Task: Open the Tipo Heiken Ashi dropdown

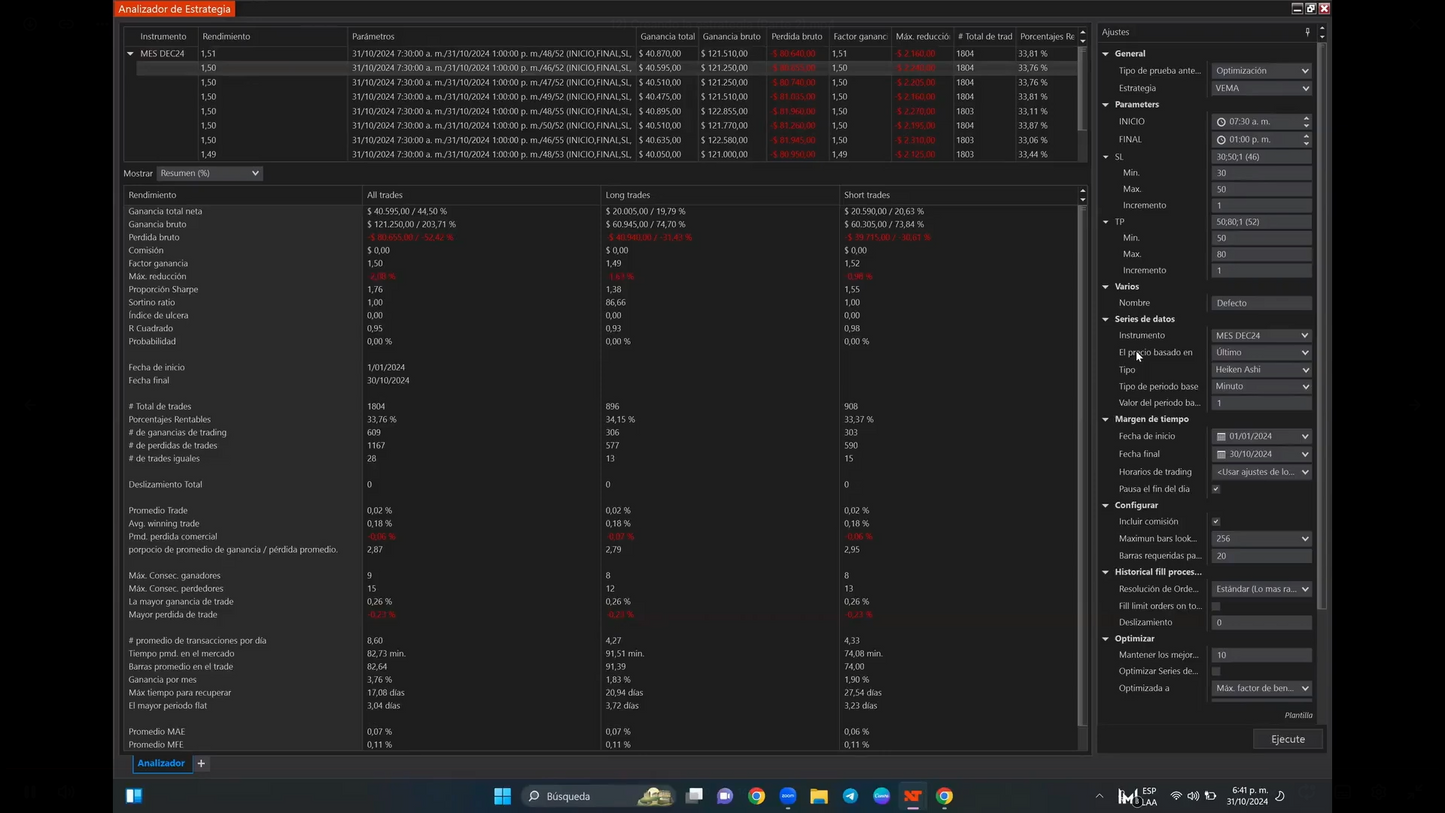Action: tap(1261, 370)
